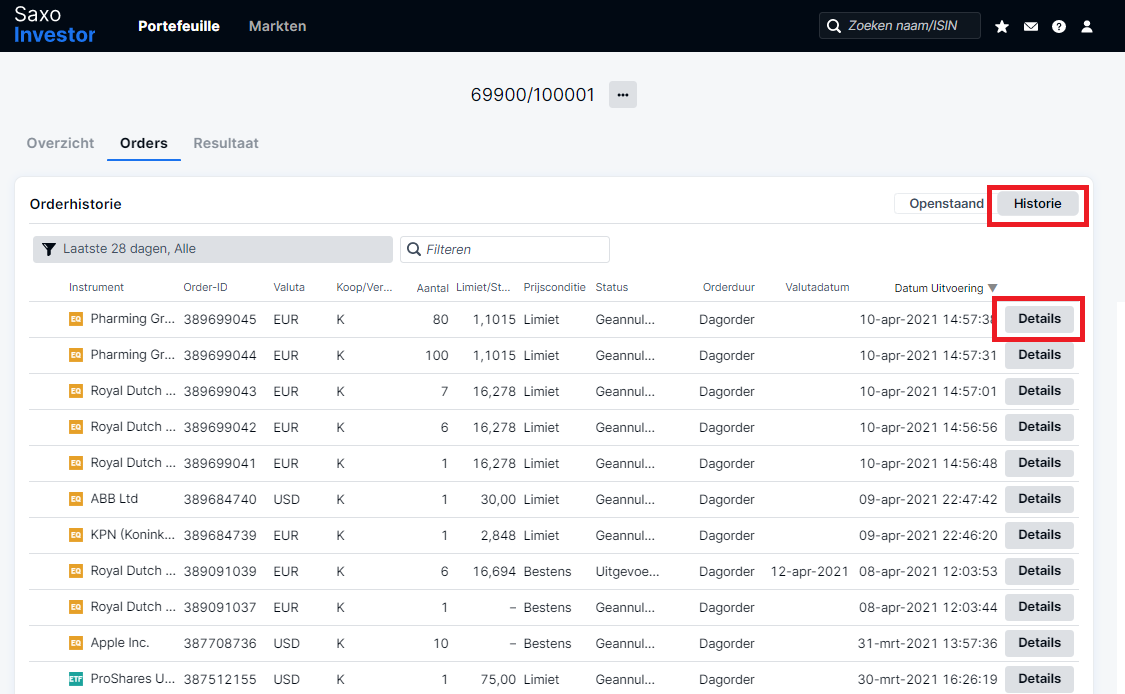The width and height of the screenshot is (1125, 694).
Task: Select the Orders tab
Action: click(x=143, y=143)
